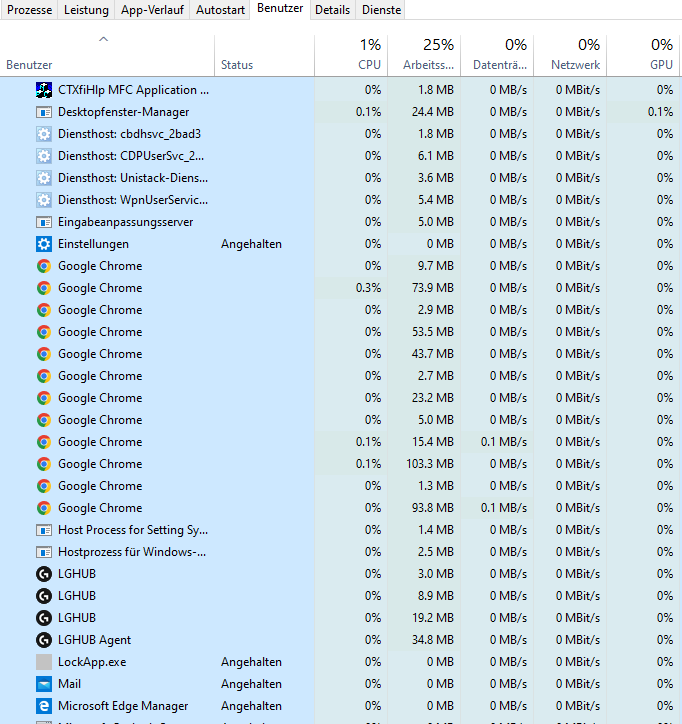
Task: Click the Desktopfenster-Manager icon
Action: click(44, 112)
